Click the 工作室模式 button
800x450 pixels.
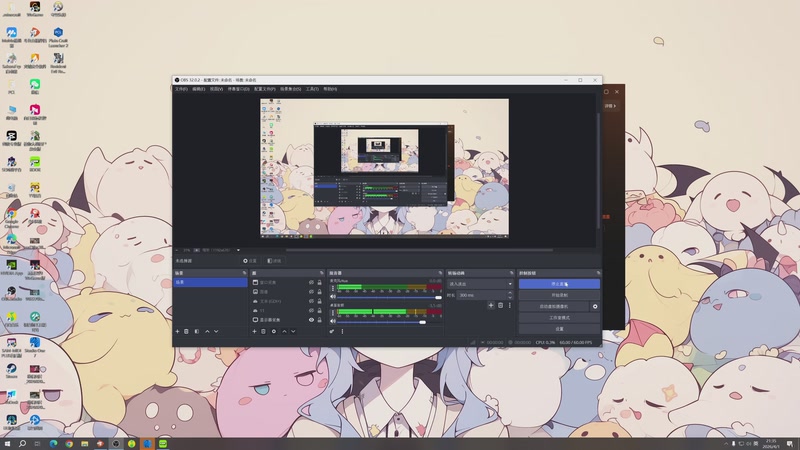(559, 318)
